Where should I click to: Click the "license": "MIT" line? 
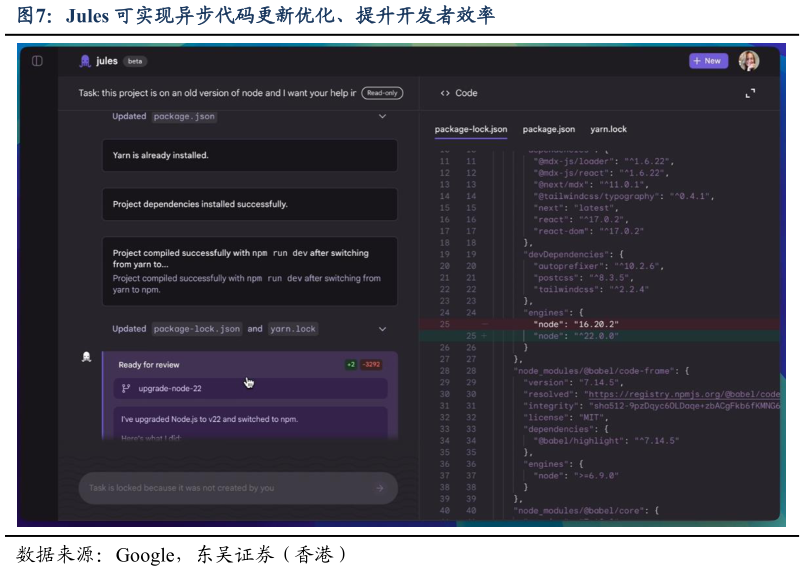pos(565,417)
